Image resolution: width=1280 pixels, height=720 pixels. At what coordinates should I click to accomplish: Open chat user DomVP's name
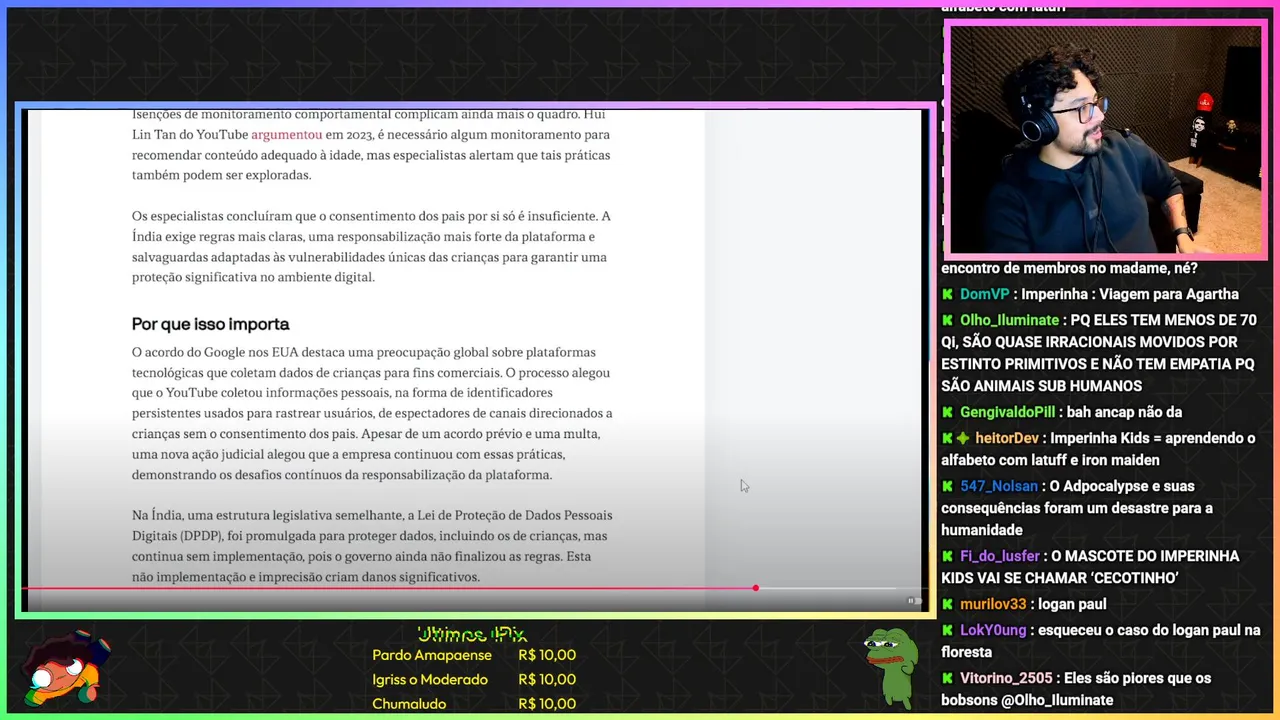click(x=985, y=294)
